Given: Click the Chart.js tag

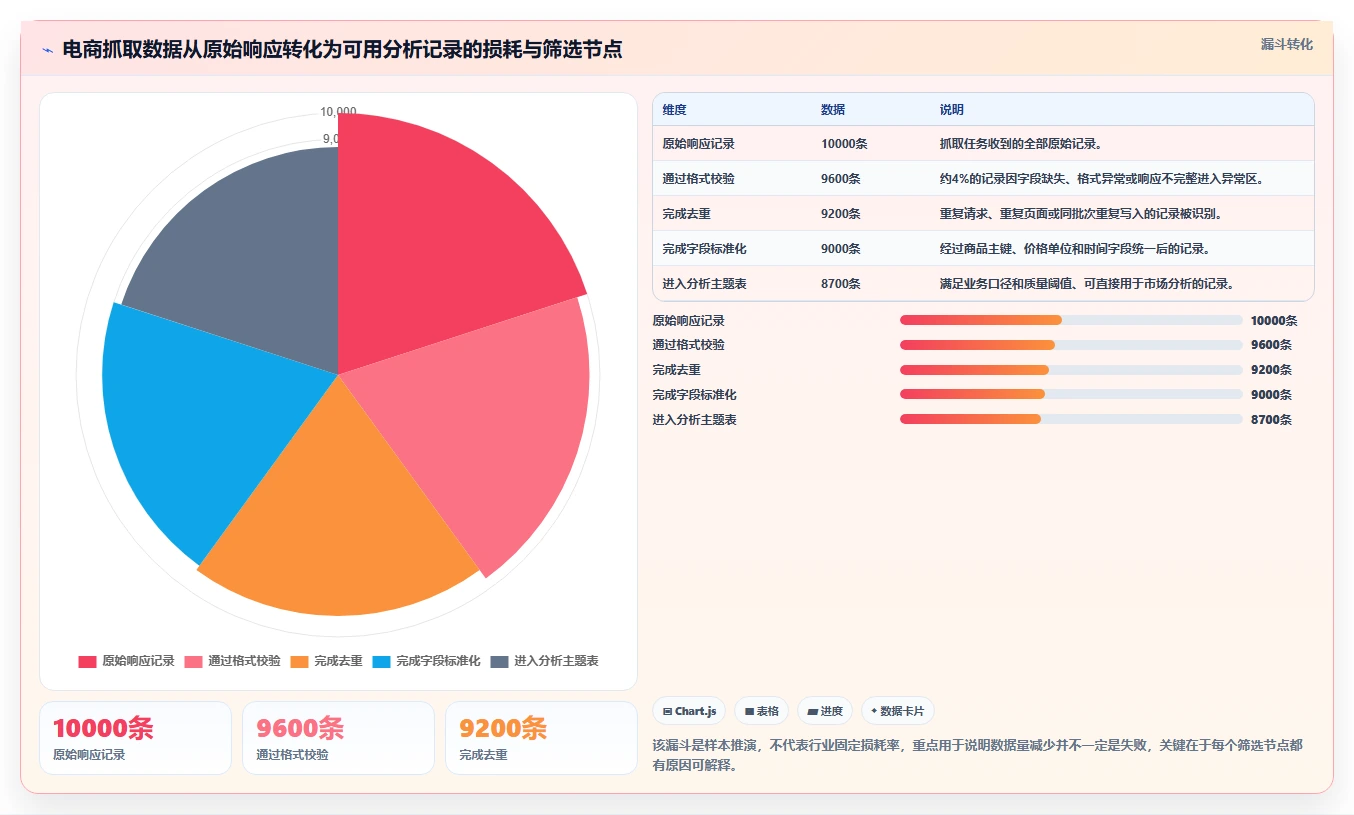Looking at the screenshot, I should point(689,711).
